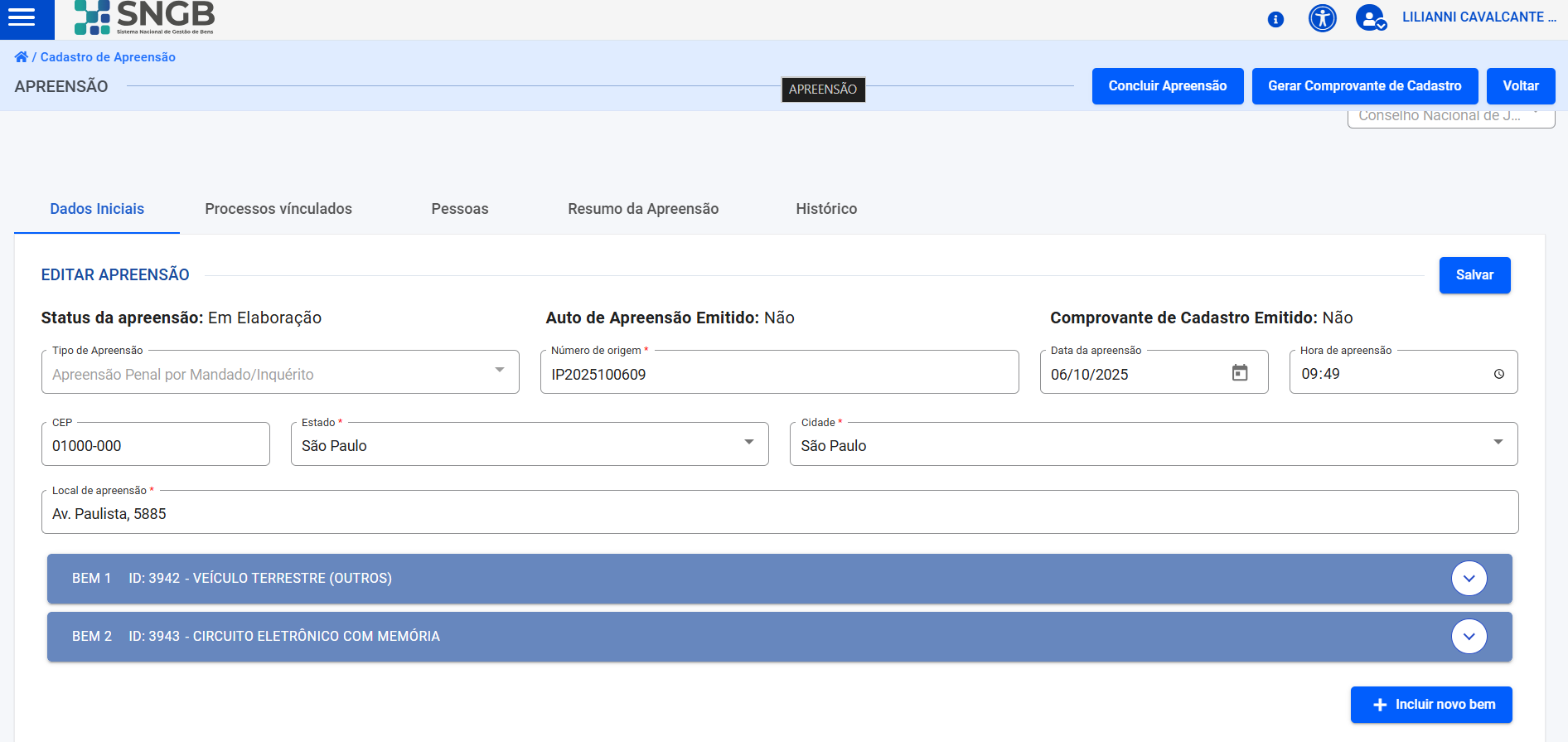The height and width of the screenshot is (742, 1568).
Task: Expand the BEM 2 Circuito Eletrônico panel
Action: click(x=1469, y=637)
